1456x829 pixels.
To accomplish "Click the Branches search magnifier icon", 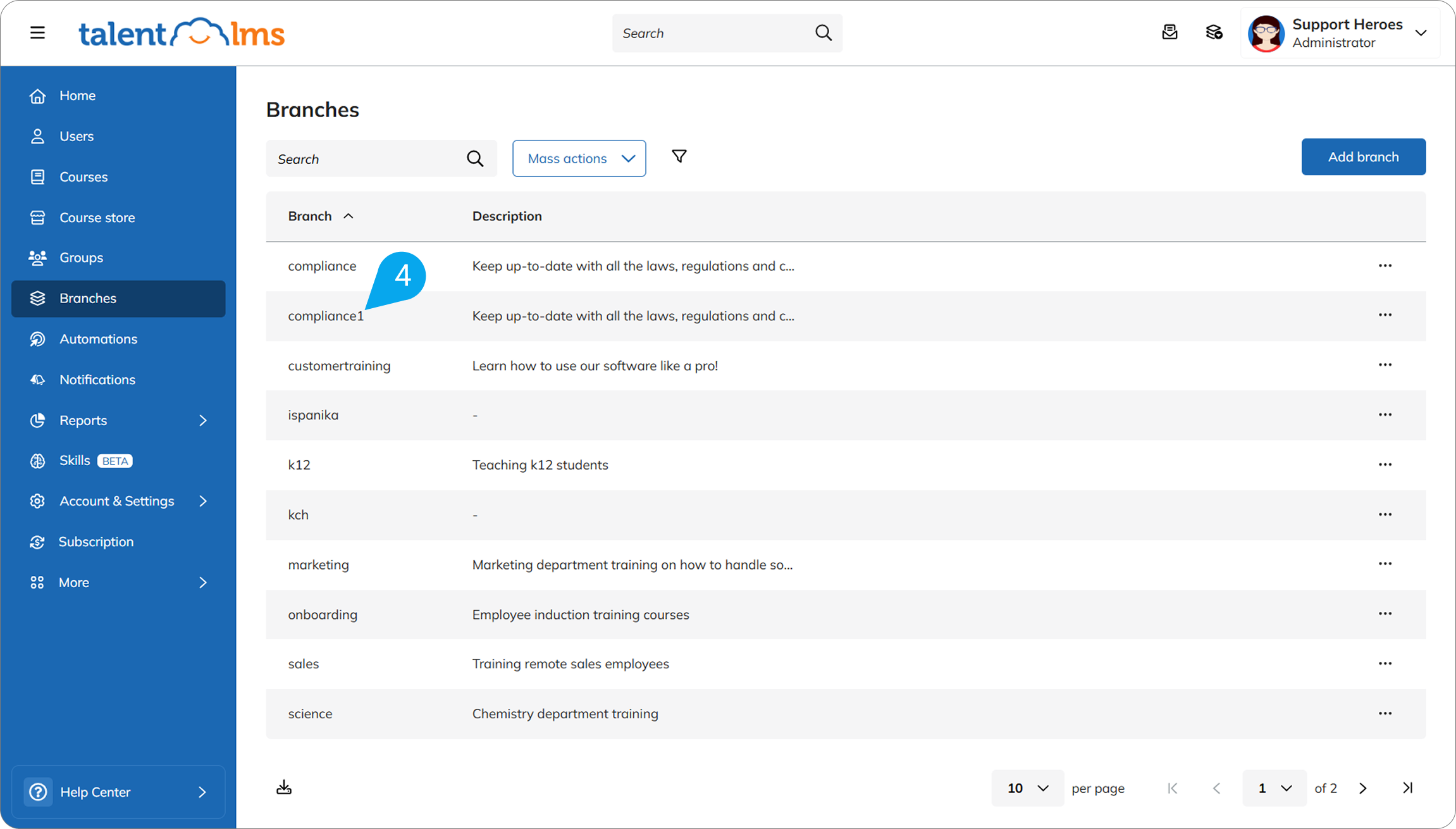I will [475, 158].
